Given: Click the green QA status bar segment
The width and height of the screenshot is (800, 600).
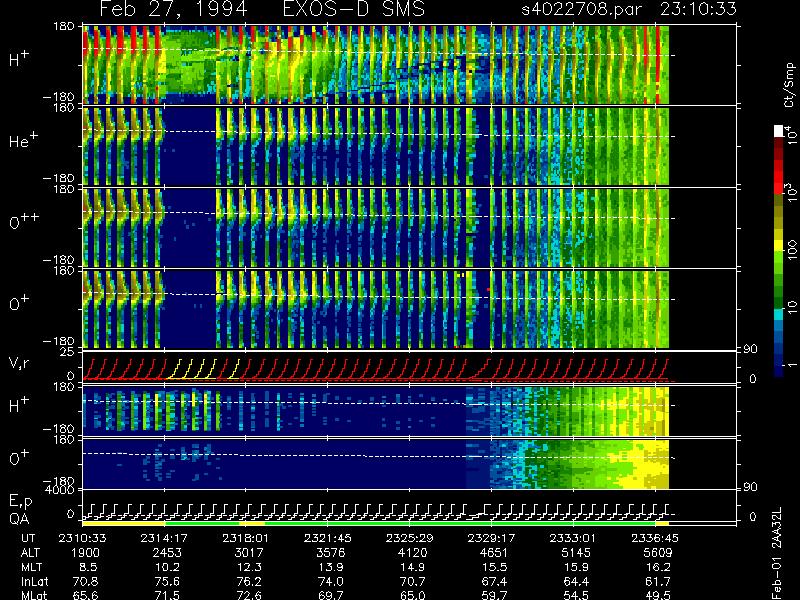Looking at the screenshot, I should point(459,523).
